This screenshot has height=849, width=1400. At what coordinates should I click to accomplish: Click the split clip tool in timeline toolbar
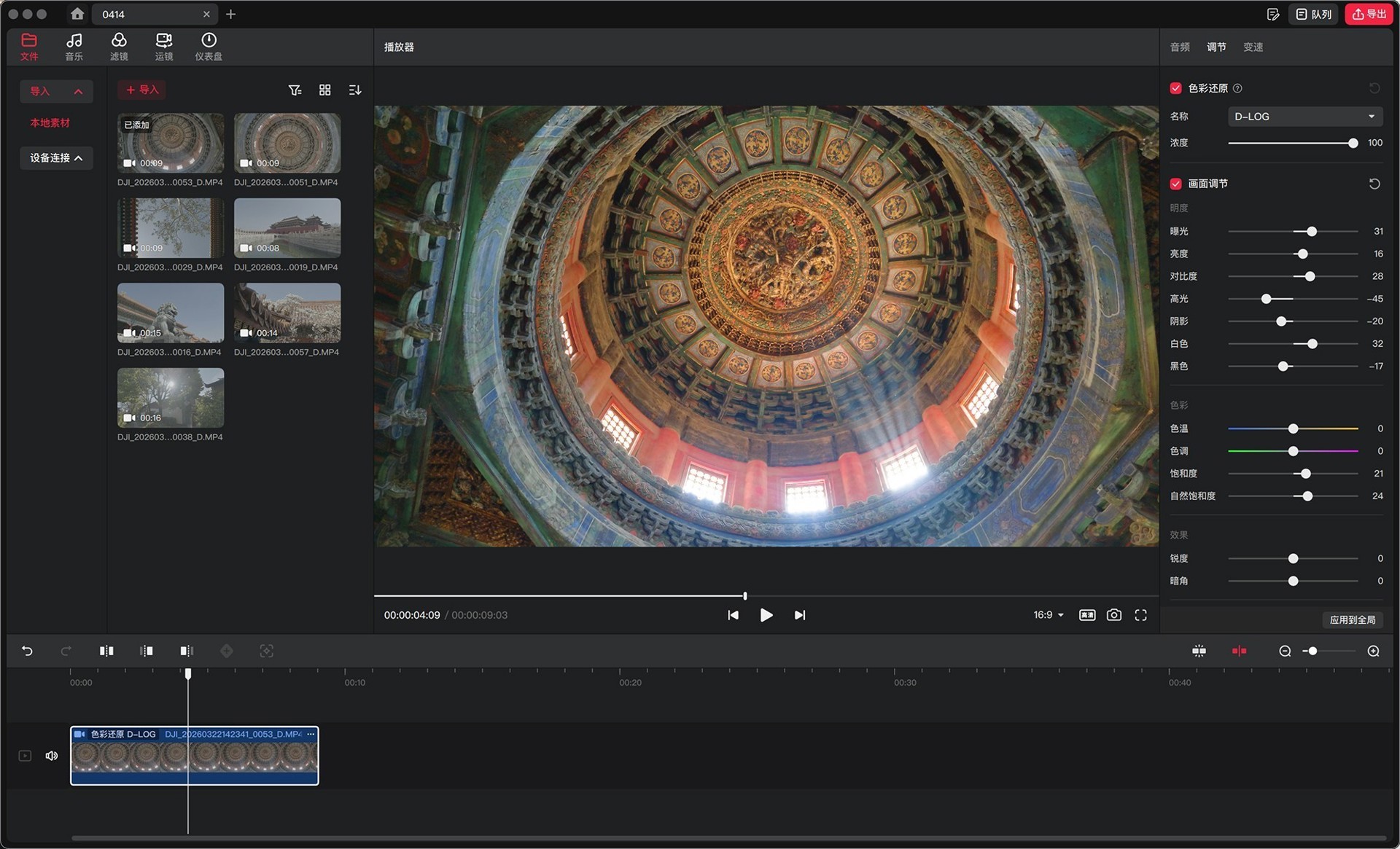[106, 651]
